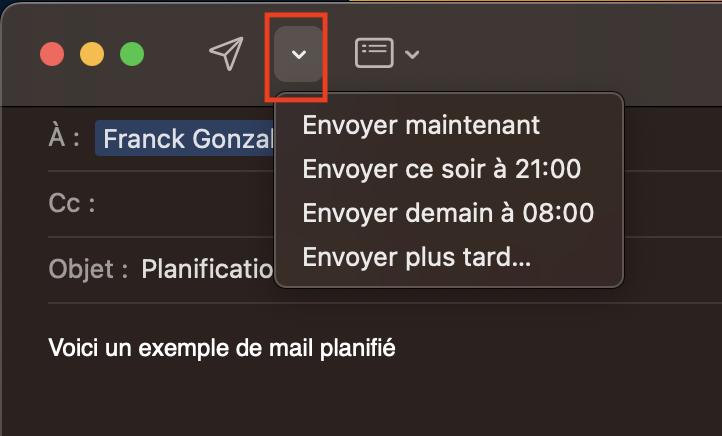Expand the header fields chevron arrow
The width and height of the screenshot is (722, 436).
pyautogui.click(x=412, y=54)
